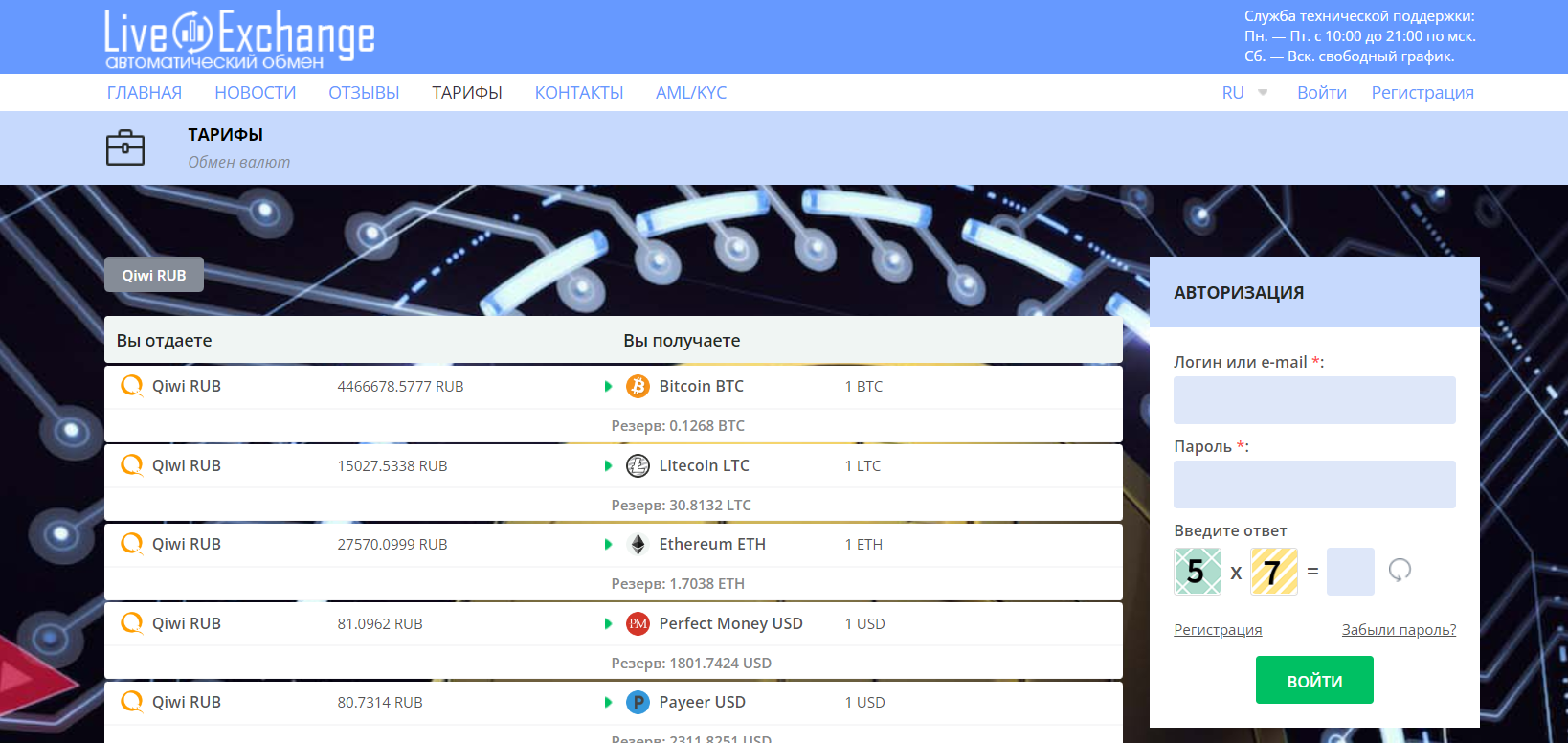Screen dimensions: 1568x743
Task: Click Регистрация link under captcha
Action: click(1218, 630)
